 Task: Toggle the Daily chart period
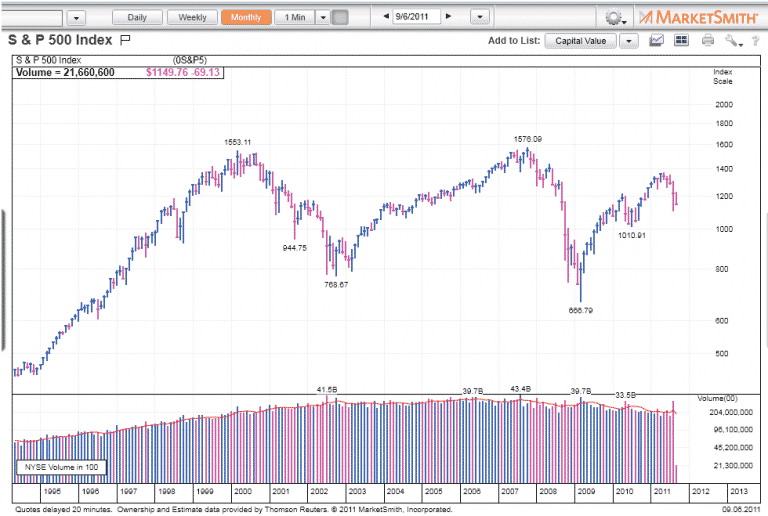pos(137,17)
